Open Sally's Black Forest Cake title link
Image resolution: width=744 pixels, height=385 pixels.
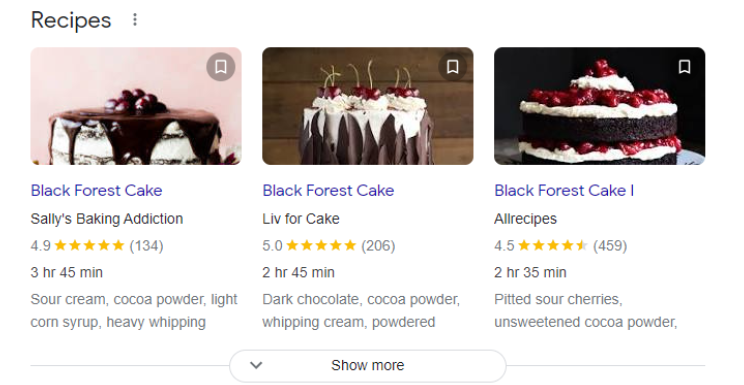coord(96,191)
